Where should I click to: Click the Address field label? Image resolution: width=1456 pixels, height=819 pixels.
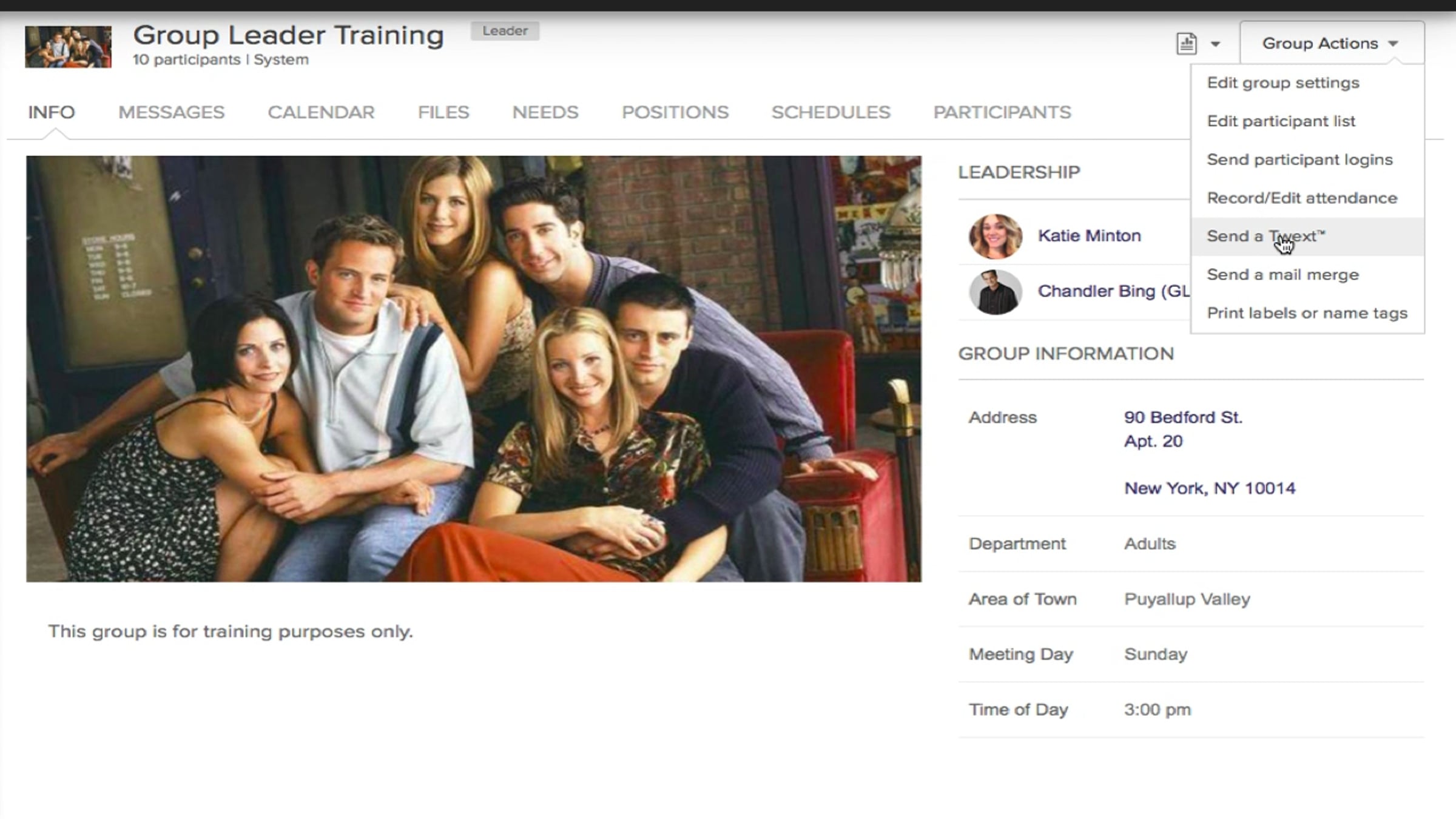[1003, 417]
